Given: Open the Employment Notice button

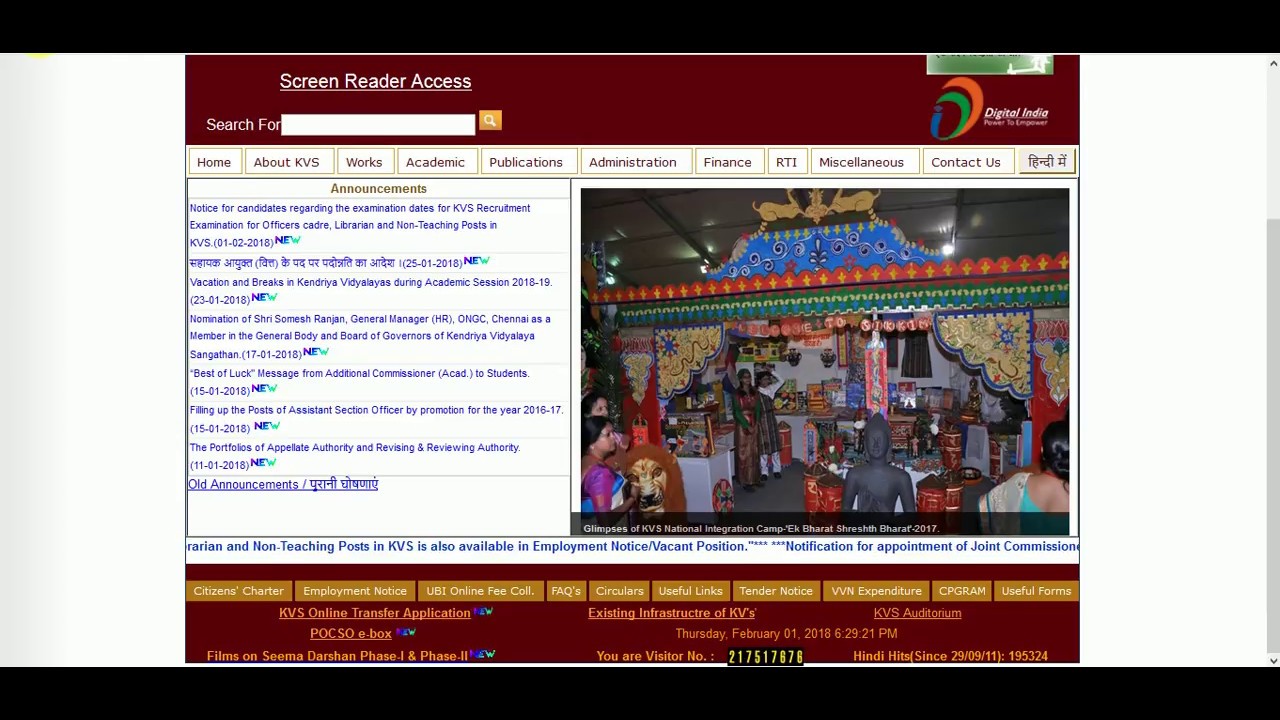Looking at the screenshot, I should pyautogui.click(x=355, y=591).
